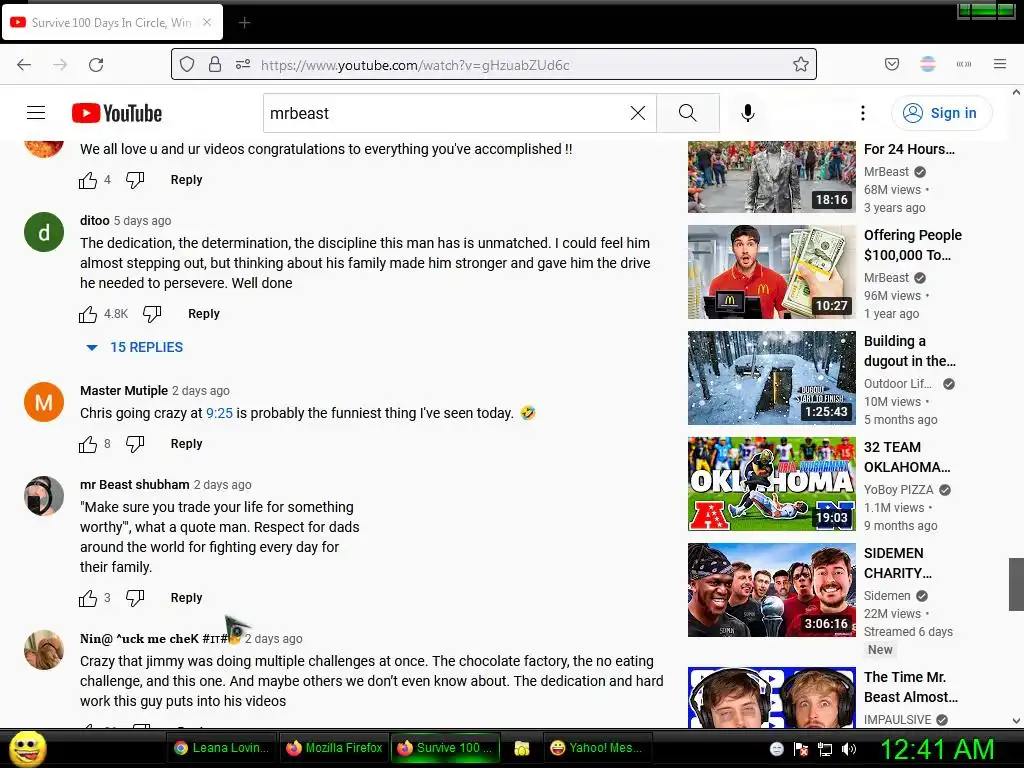The height and width of the screenshot is (768, 1024).
Task: Search with your voice microphone
Action: coord(748,113)
